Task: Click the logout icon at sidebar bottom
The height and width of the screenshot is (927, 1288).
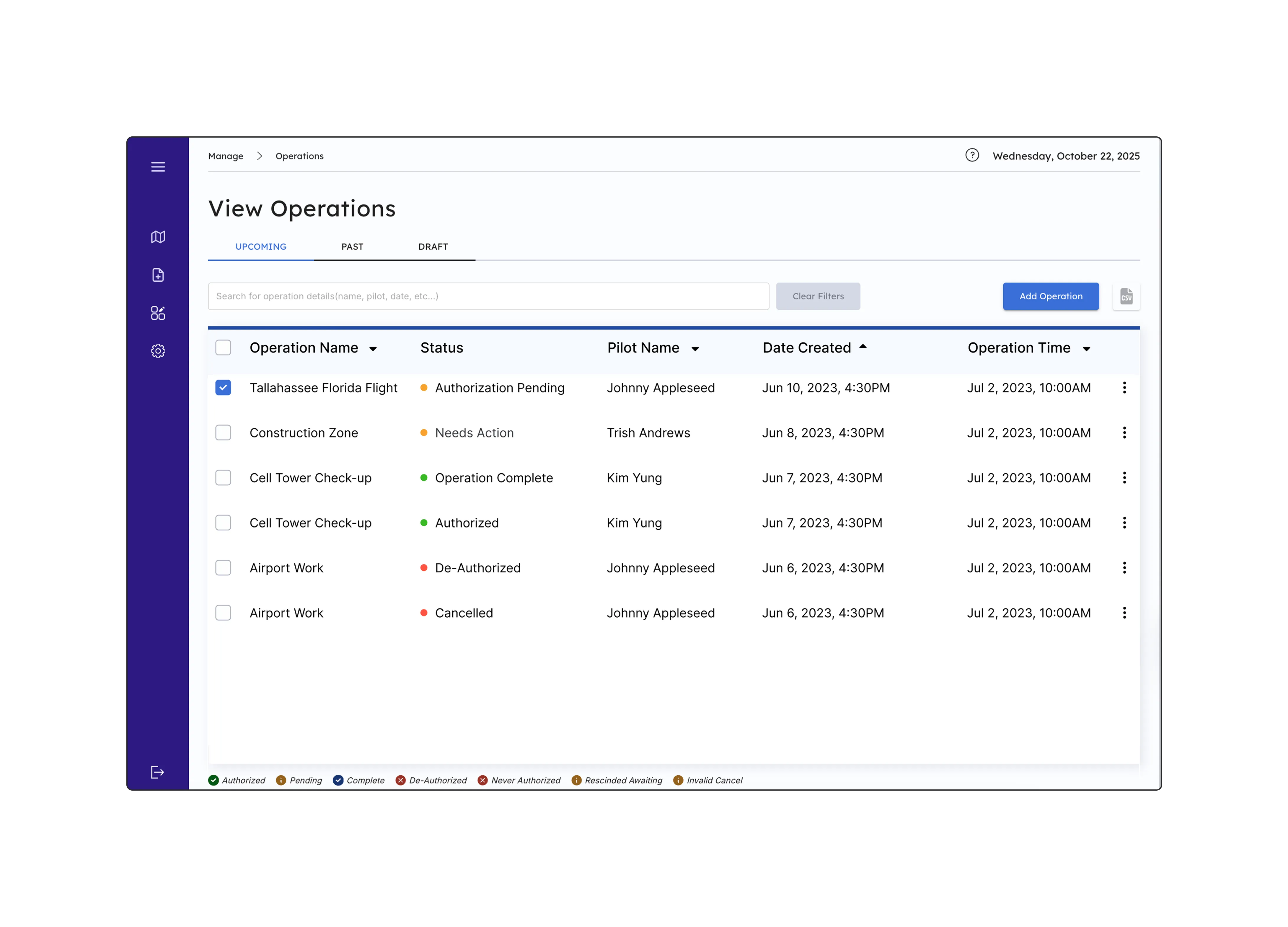Action: tap(157, 772)
